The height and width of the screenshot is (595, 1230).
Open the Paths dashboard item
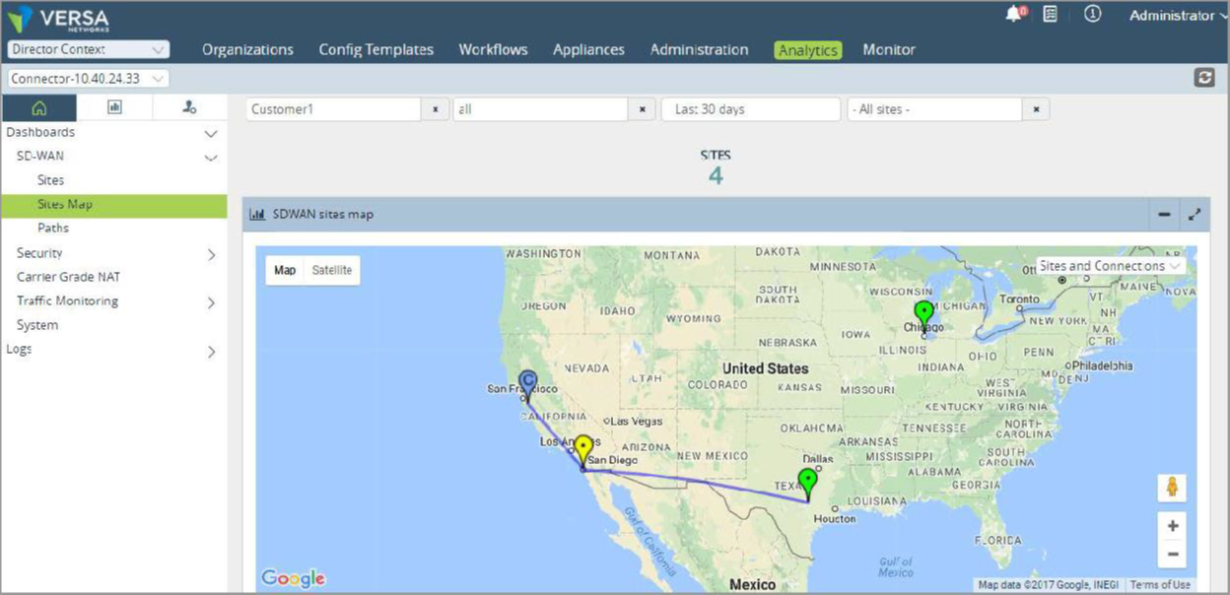[x=53, y=228]
